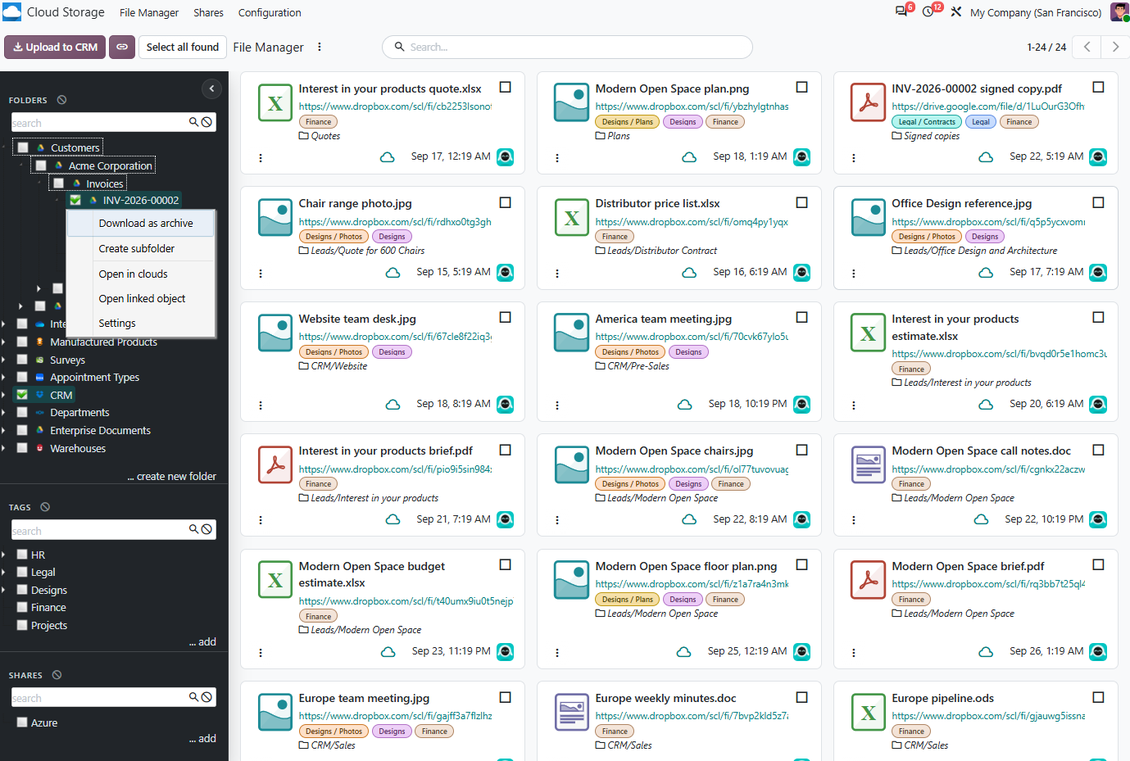Screen dimensions: 1130x761
Task: Click the share link icon button
Action: point(122,47)
